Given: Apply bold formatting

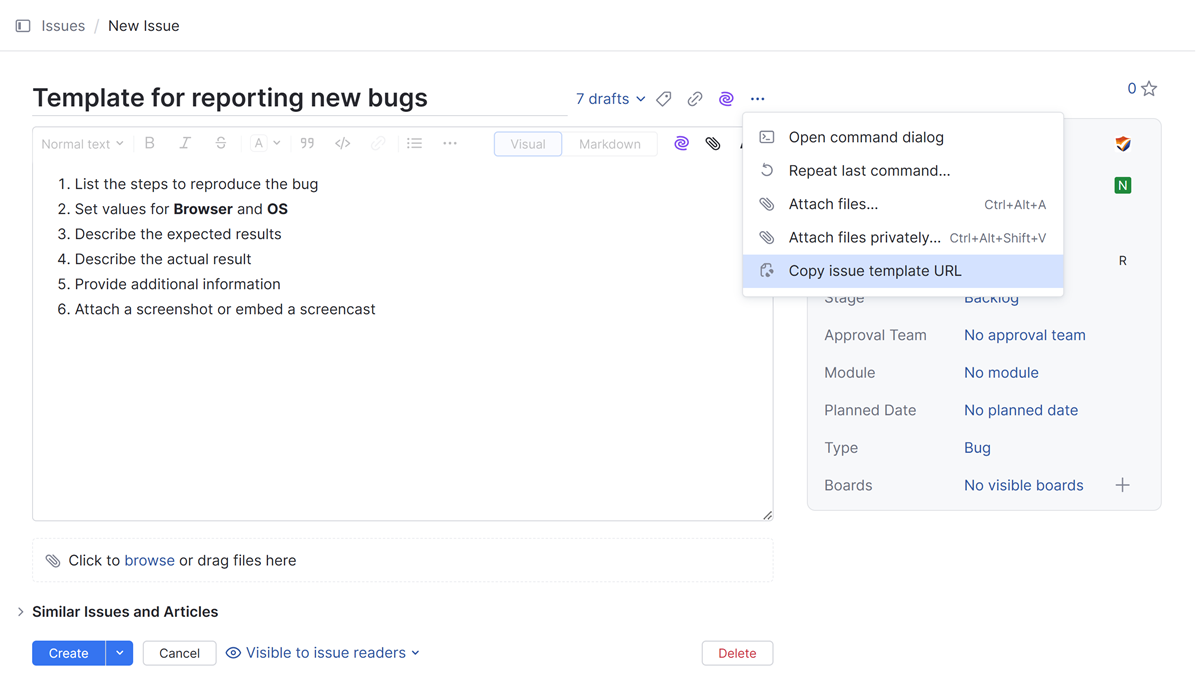Looking at the screenshot, I should point(150,144).
